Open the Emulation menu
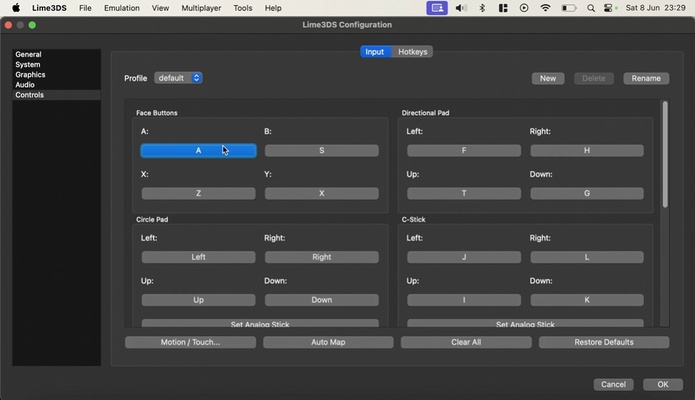 tap(121, 8)
